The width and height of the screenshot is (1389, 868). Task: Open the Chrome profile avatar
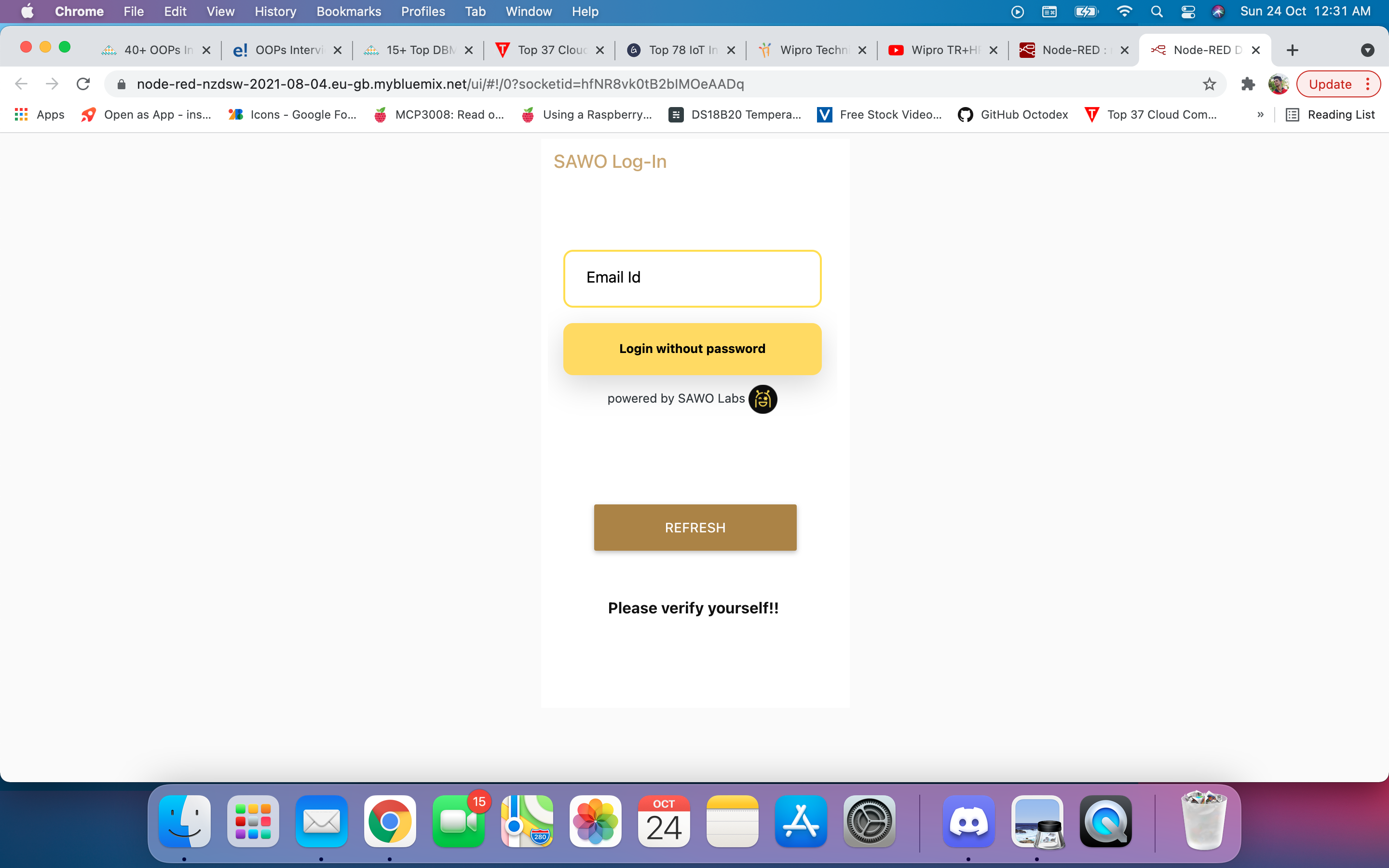click(1278, 84)
